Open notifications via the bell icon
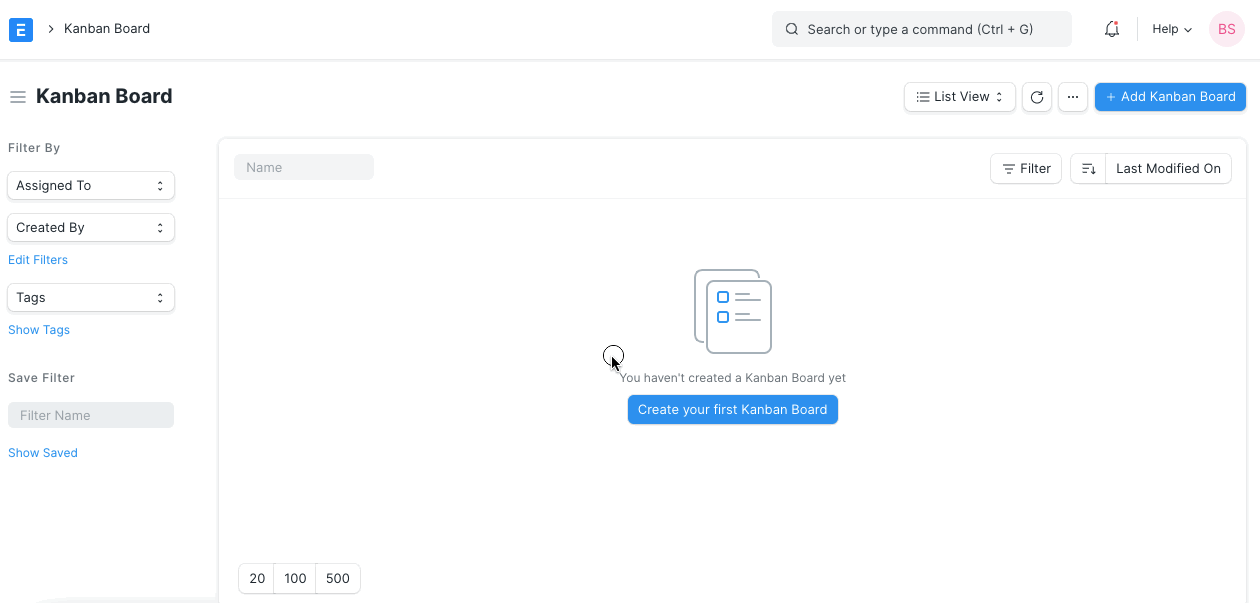Viewport: 1260px width, 603px height. tap(1111, 29)
